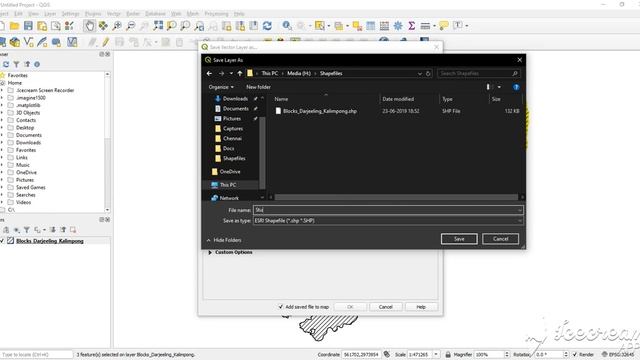
Task: Click Cancel in Save Vector Layer dialog
Action: click(385, 307)
